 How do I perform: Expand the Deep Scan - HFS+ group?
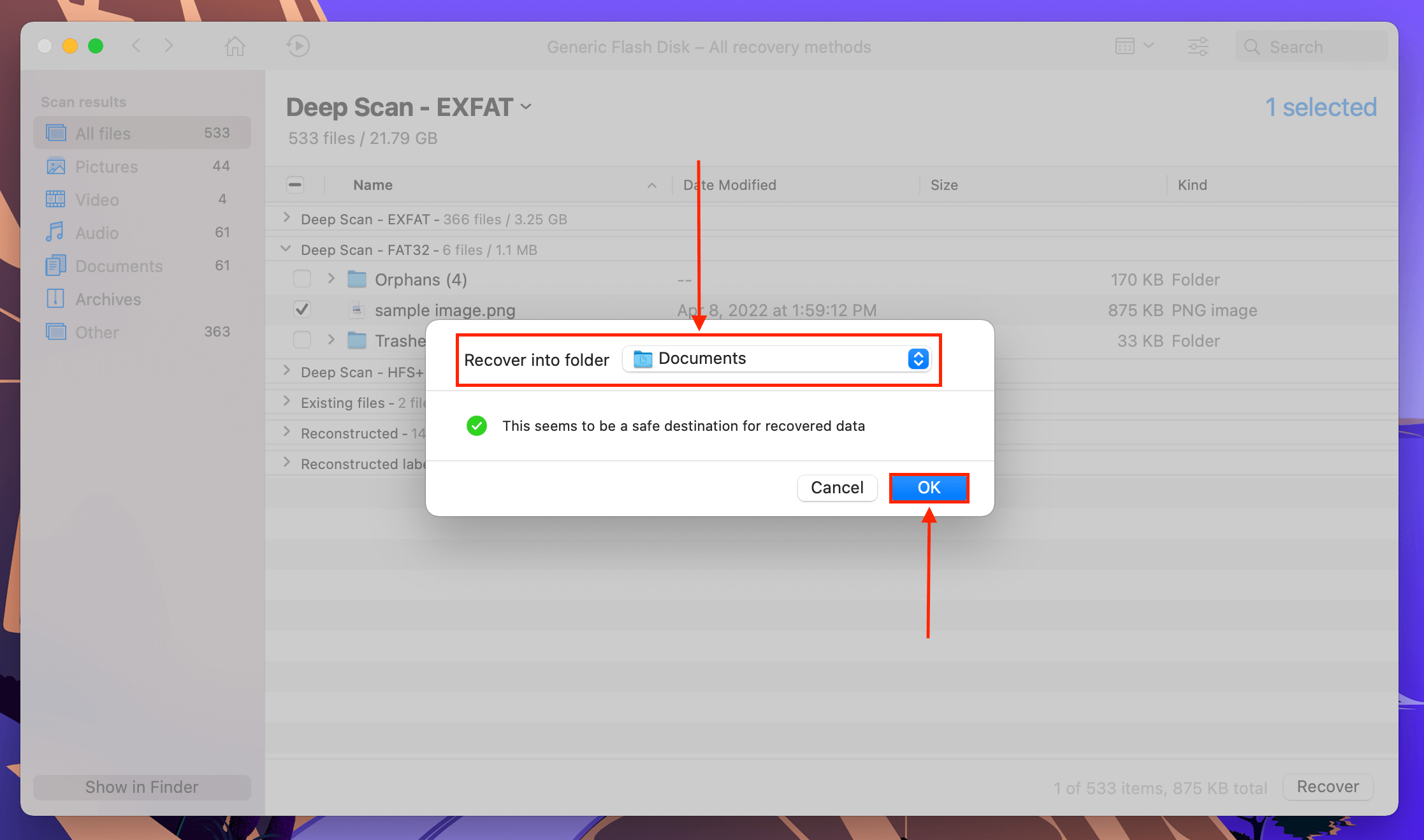pos(287,371)
